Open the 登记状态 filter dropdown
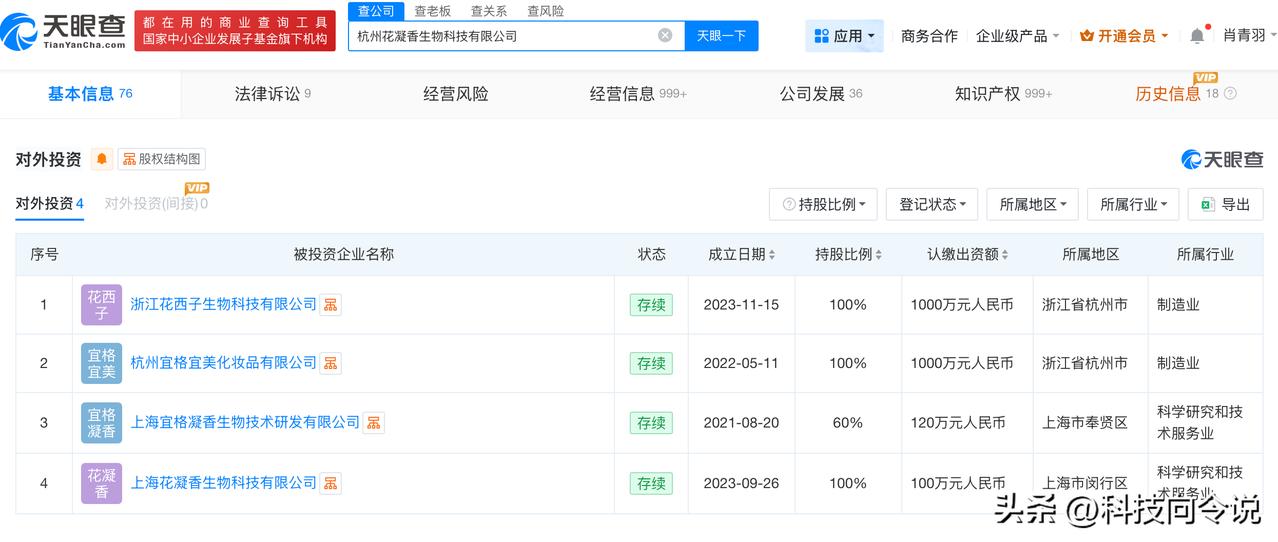Screen dimensions: 1278x542 pyautogui.click(x=932, y=204)
